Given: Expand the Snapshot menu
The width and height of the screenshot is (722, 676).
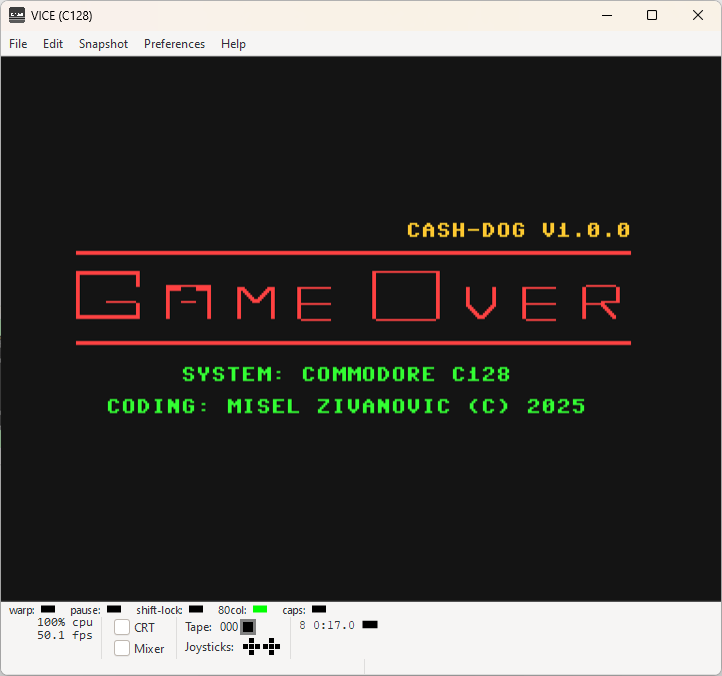Looking at the screenshot, I should coord(103,44).
